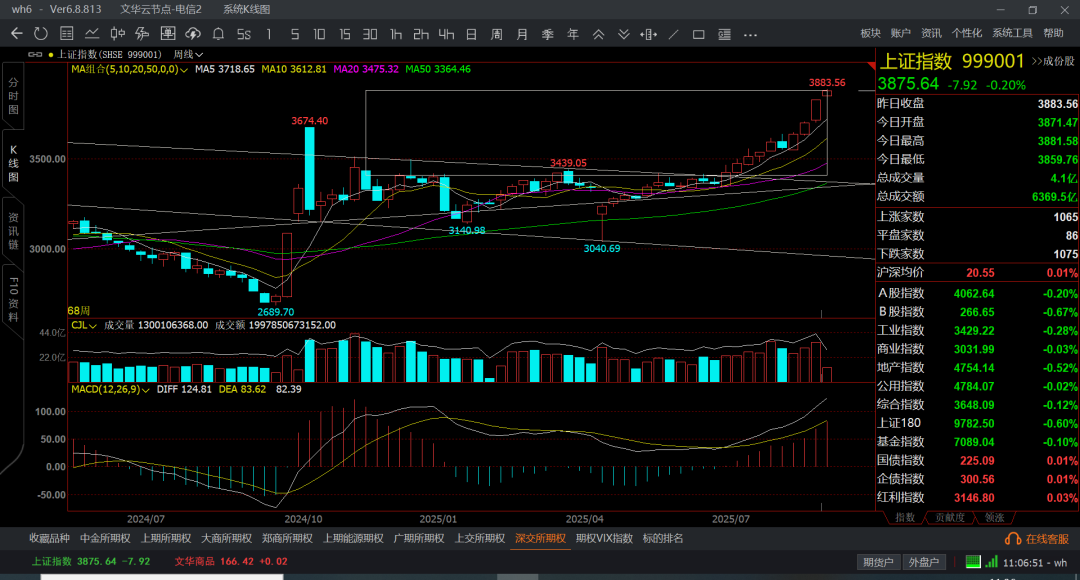The width and height of the screenshot is (1080, 580).
Task: Click the 期货户 button
Action: coord(878,562)
